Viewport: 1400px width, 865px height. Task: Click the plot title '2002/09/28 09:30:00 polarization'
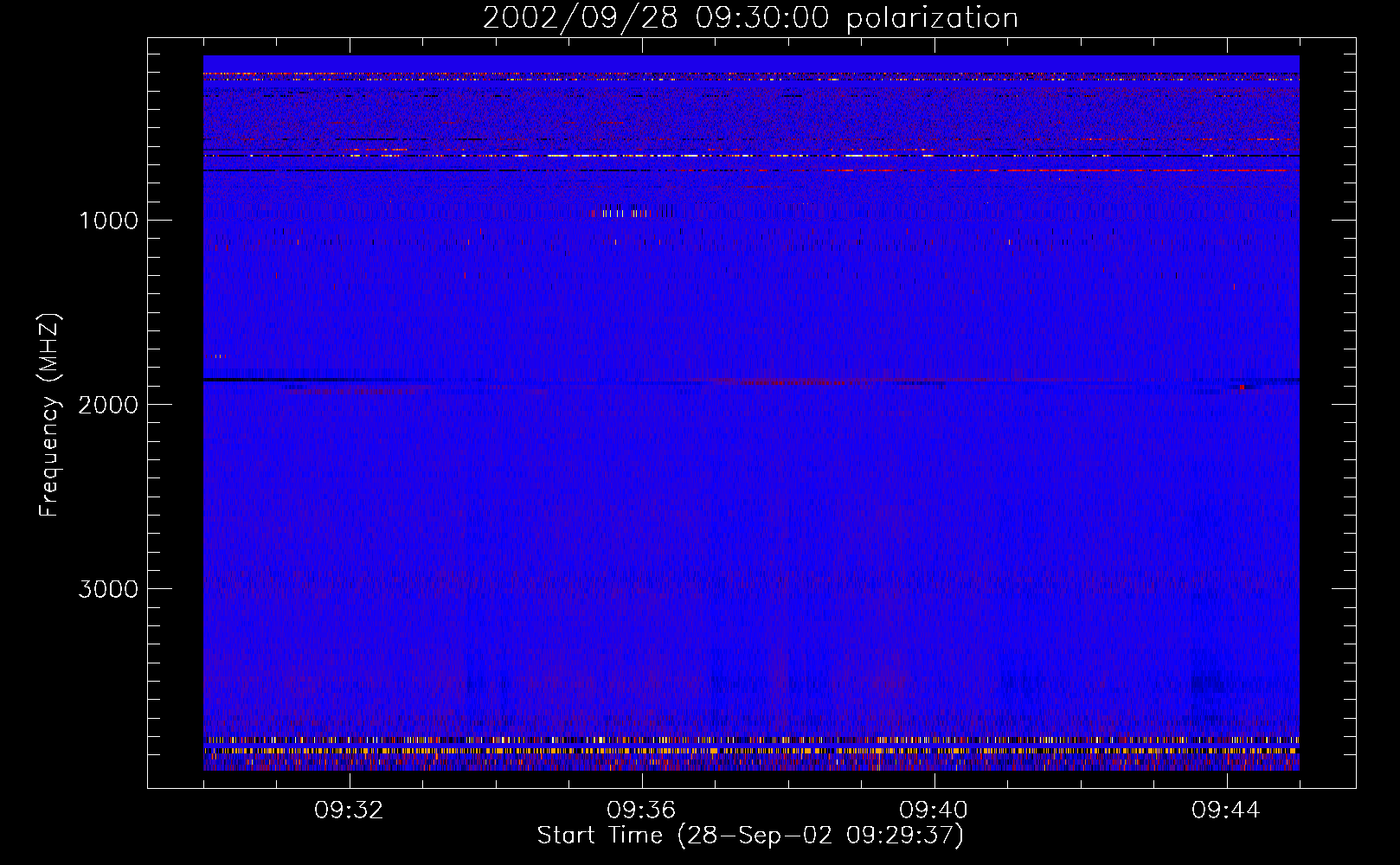[x=750, y=18]
